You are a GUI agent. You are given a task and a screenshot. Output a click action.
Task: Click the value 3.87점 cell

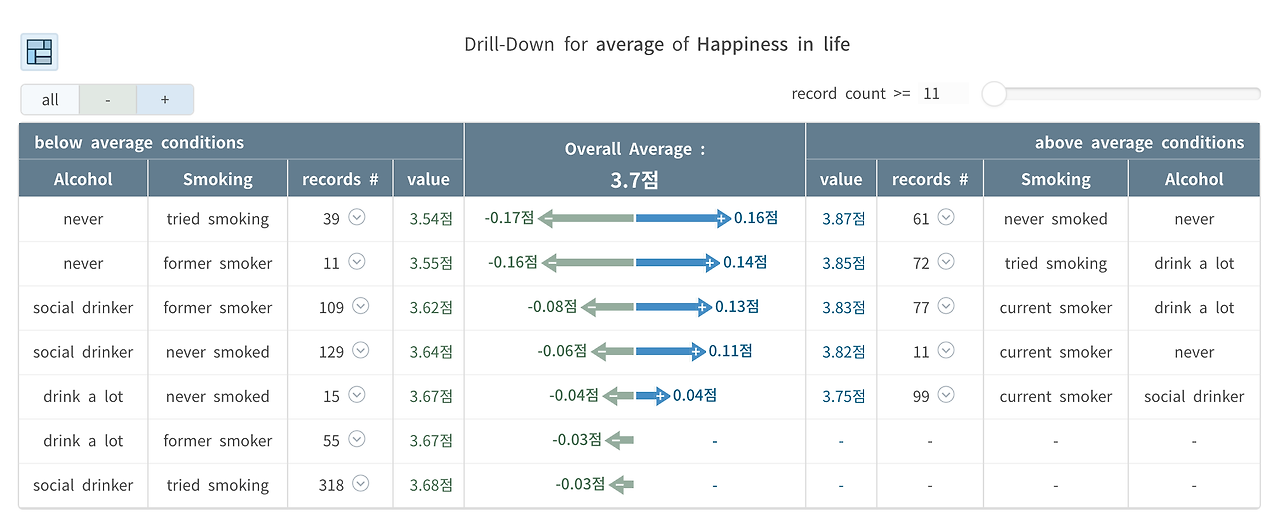point(843,219)
